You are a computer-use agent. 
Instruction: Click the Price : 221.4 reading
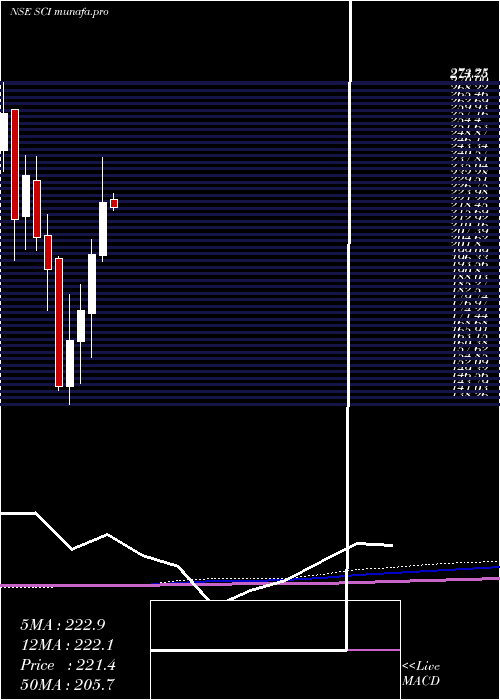coord(68,665)
